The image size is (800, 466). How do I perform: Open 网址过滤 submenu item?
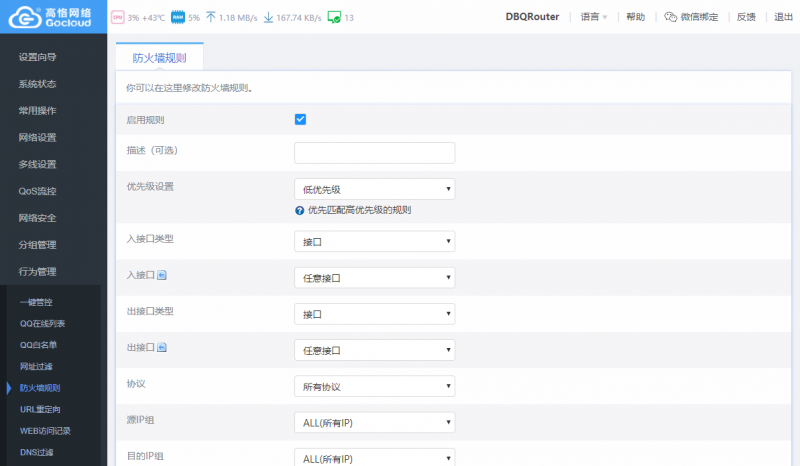pyautogui.click(x=36, y=366)
